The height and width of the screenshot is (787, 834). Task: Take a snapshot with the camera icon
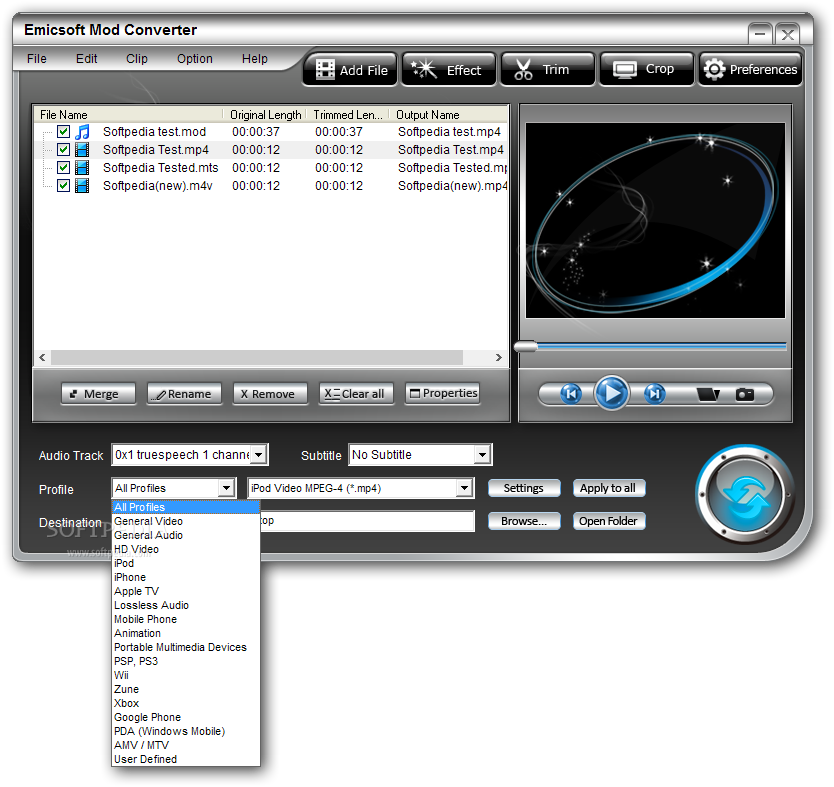pyautogui.click(x=745, y=394)
